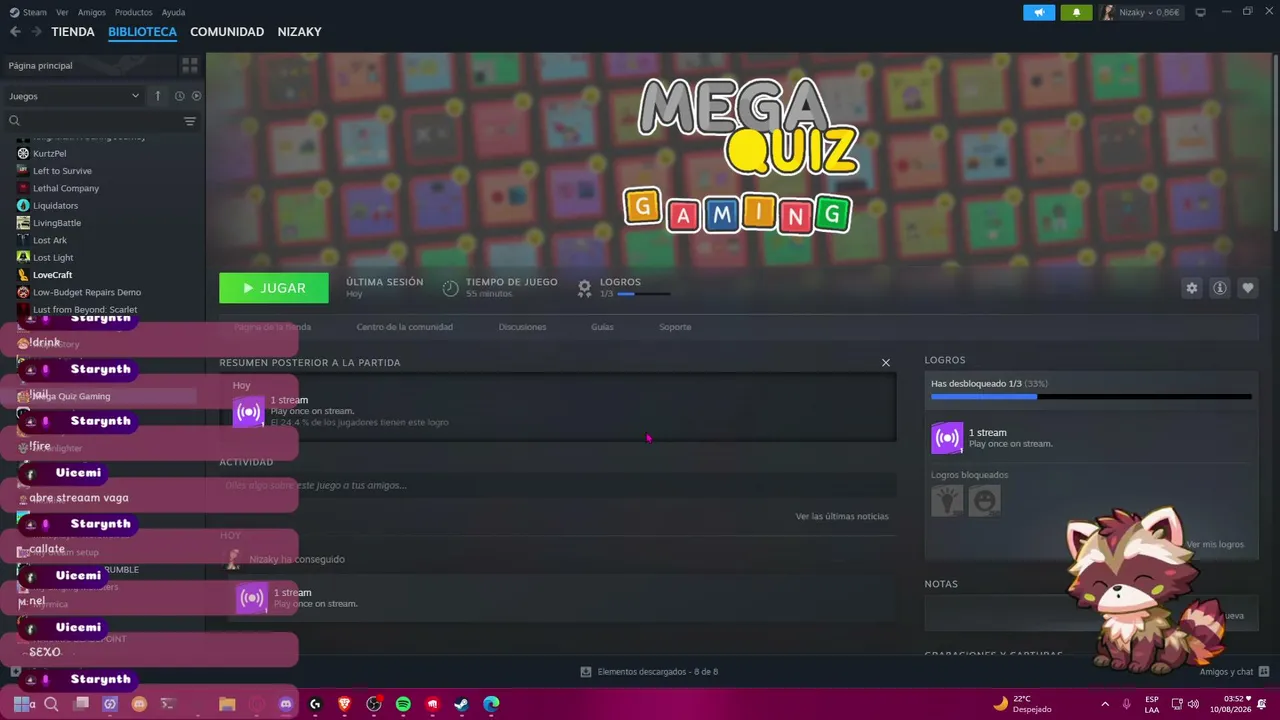The width and height of the screenshot is (1280, 720).
Task: Click the achievements 33% progress bar
Action: click(x=1091, y=397)
